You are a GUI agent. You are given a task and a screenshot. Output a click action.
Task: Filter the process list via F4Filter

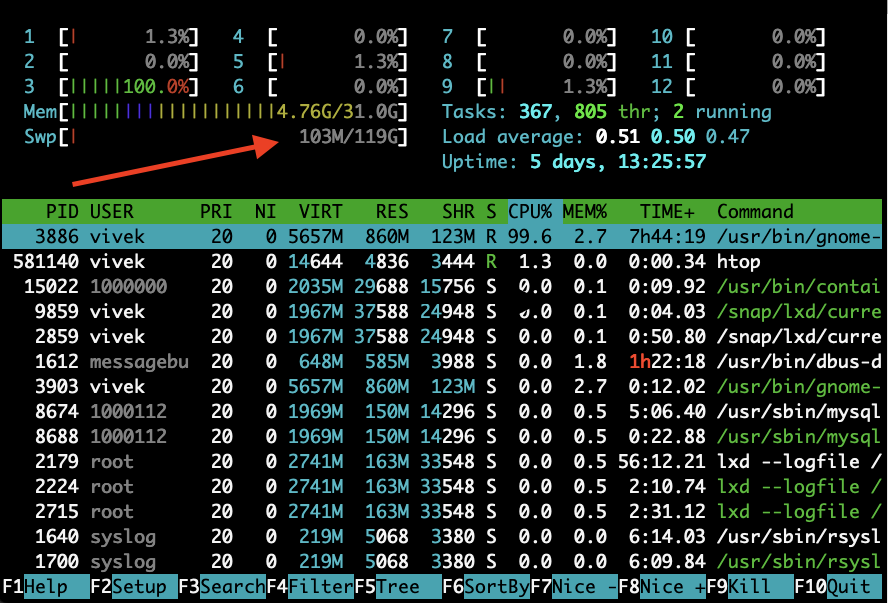[310, 588]
